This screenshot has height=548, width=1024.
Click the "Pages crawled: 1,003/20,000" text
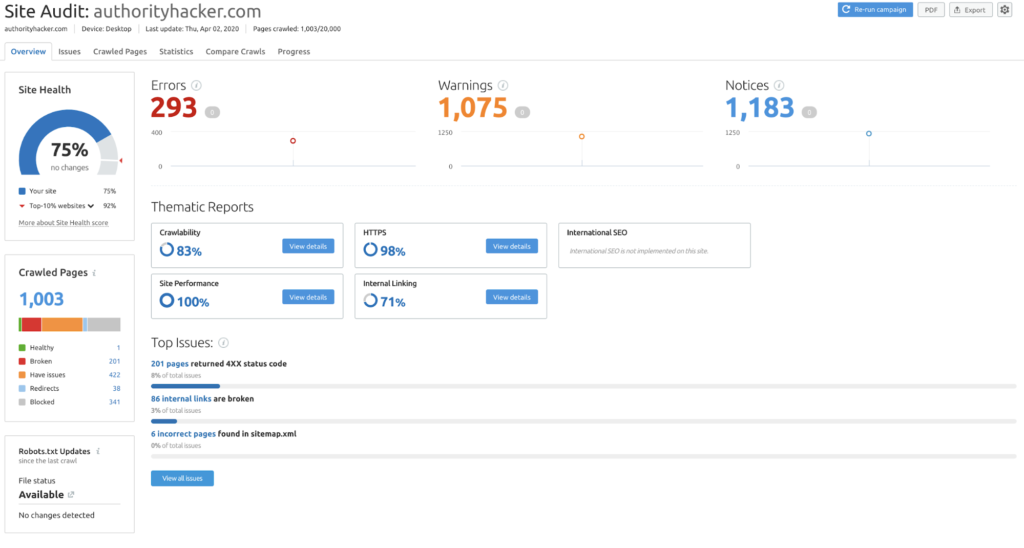click(x=297, y=29)
